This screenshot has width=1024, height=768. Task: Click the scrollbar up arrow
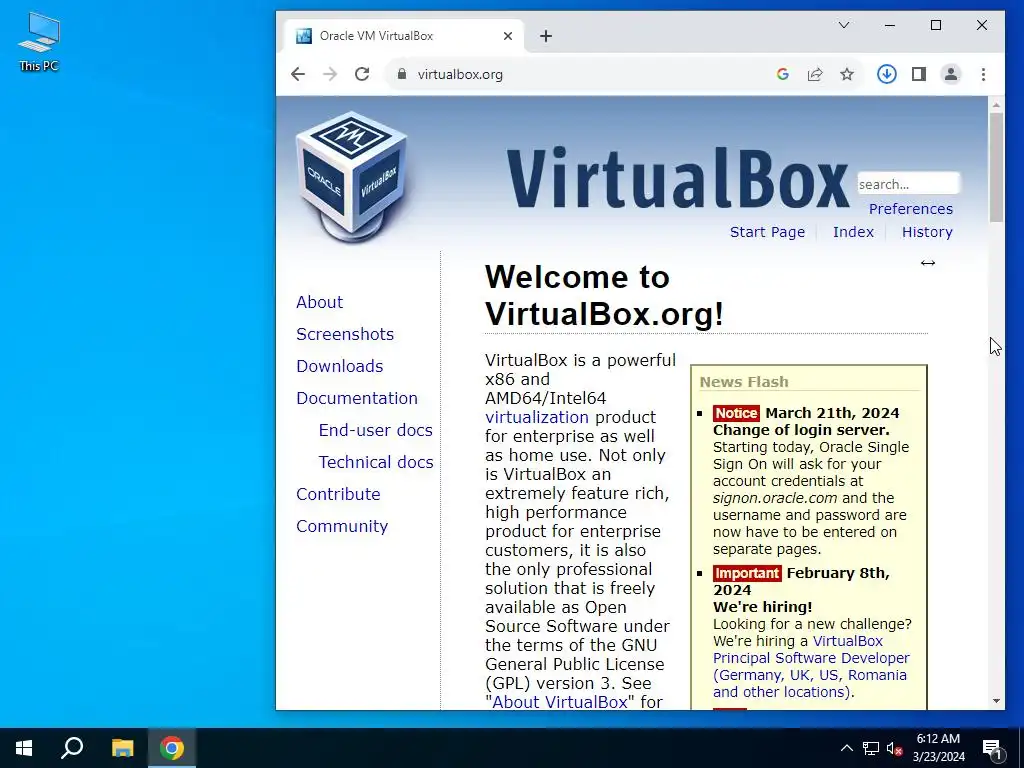click(996, 104)
